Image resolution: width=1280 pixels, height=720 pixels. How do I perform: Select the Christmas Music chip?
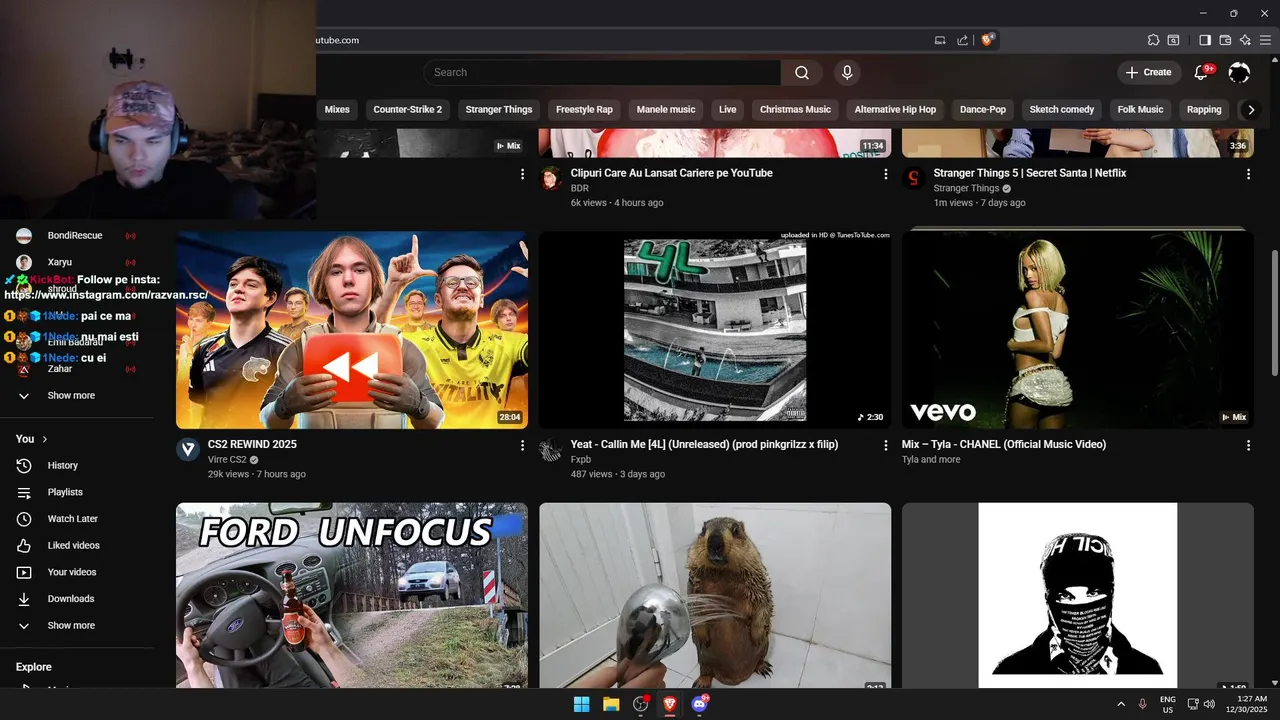click(x=795, y=110)
